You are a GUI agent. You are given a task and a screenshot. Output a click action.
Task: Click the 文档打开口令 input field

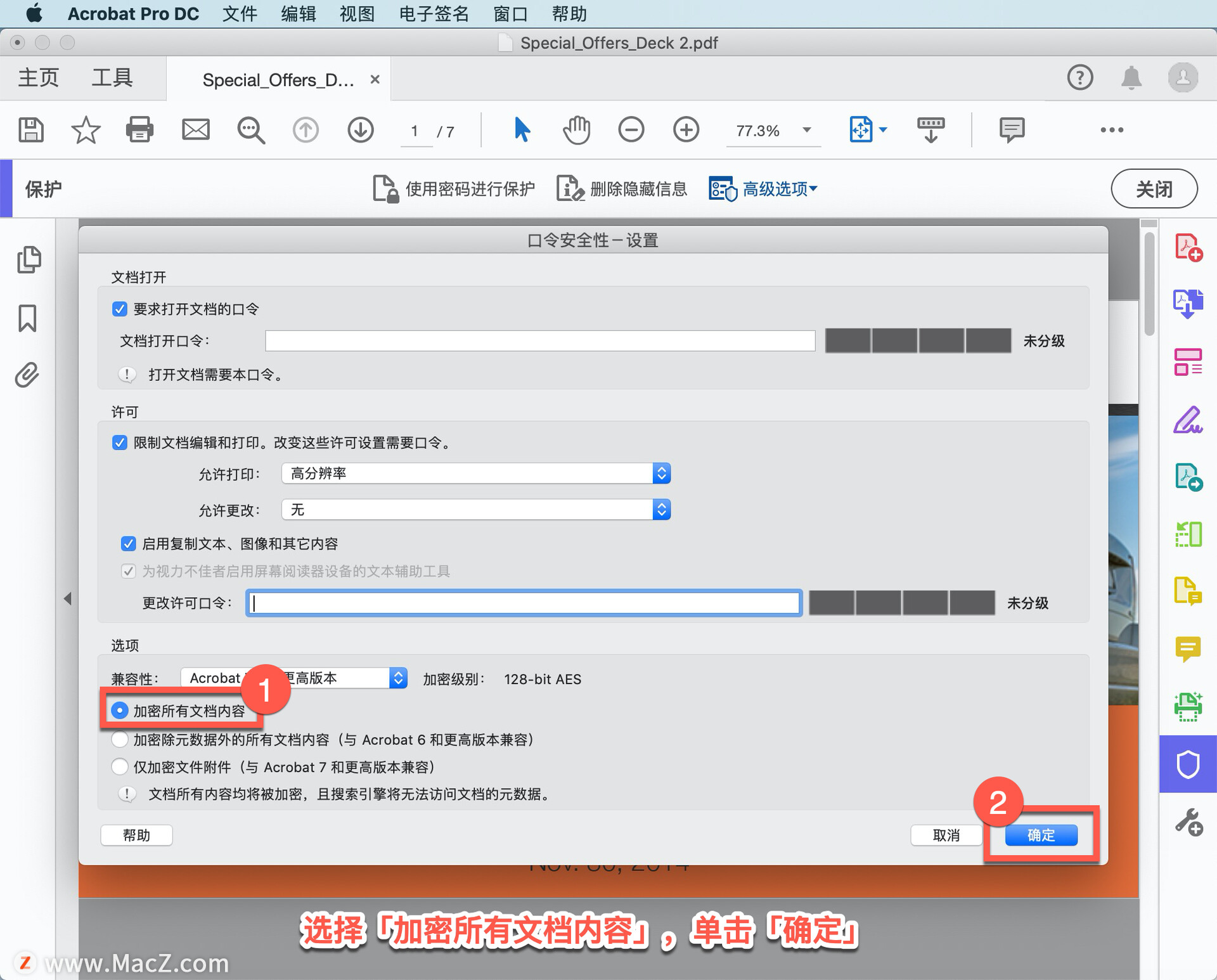point(540,340)
